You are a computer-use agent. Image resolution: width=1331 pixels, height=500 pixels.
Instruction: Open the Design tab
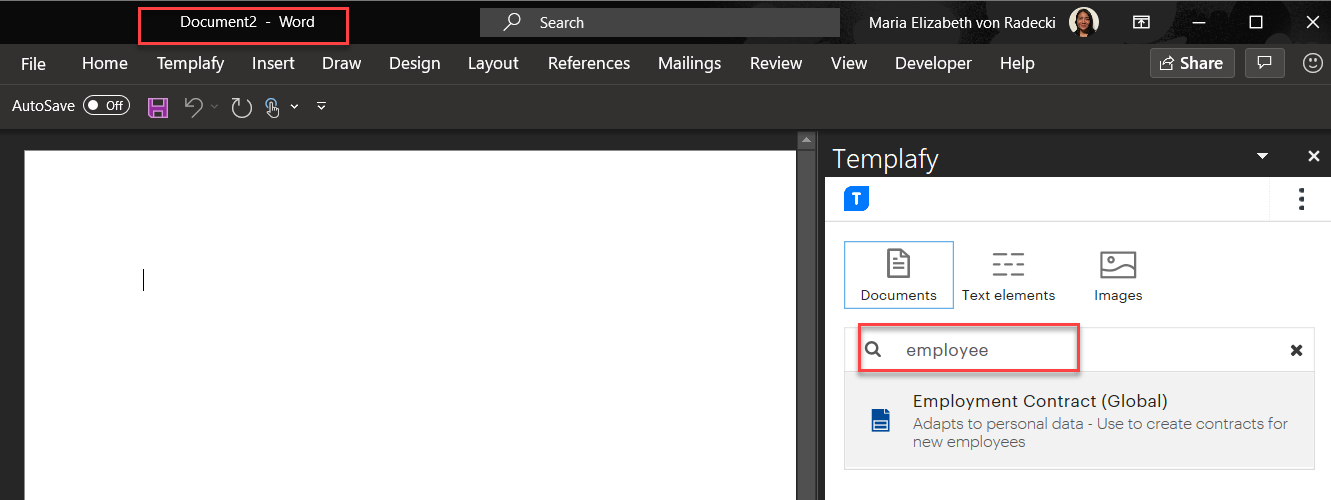[414, 63]
